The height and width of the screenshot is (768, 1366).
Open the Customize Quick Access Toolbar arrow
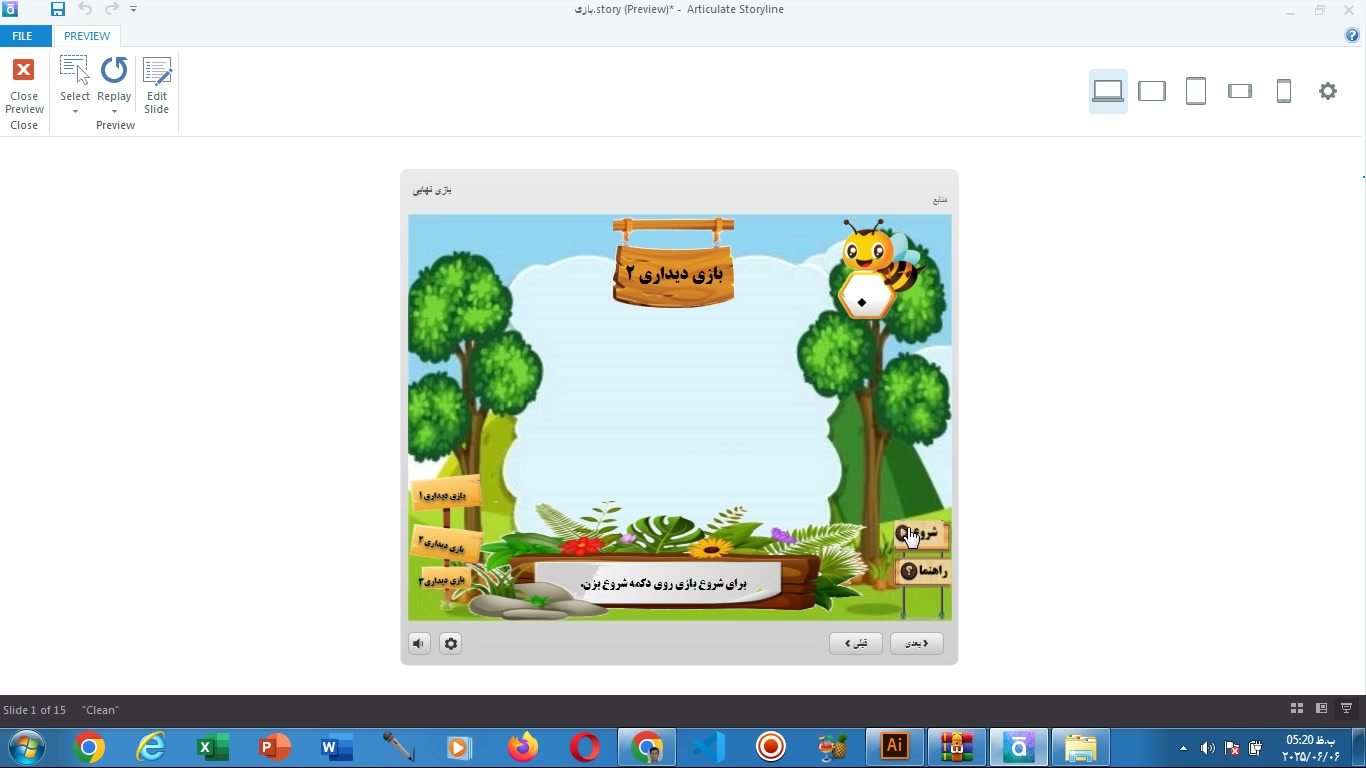pyautogui.click(x=133, y=9)
